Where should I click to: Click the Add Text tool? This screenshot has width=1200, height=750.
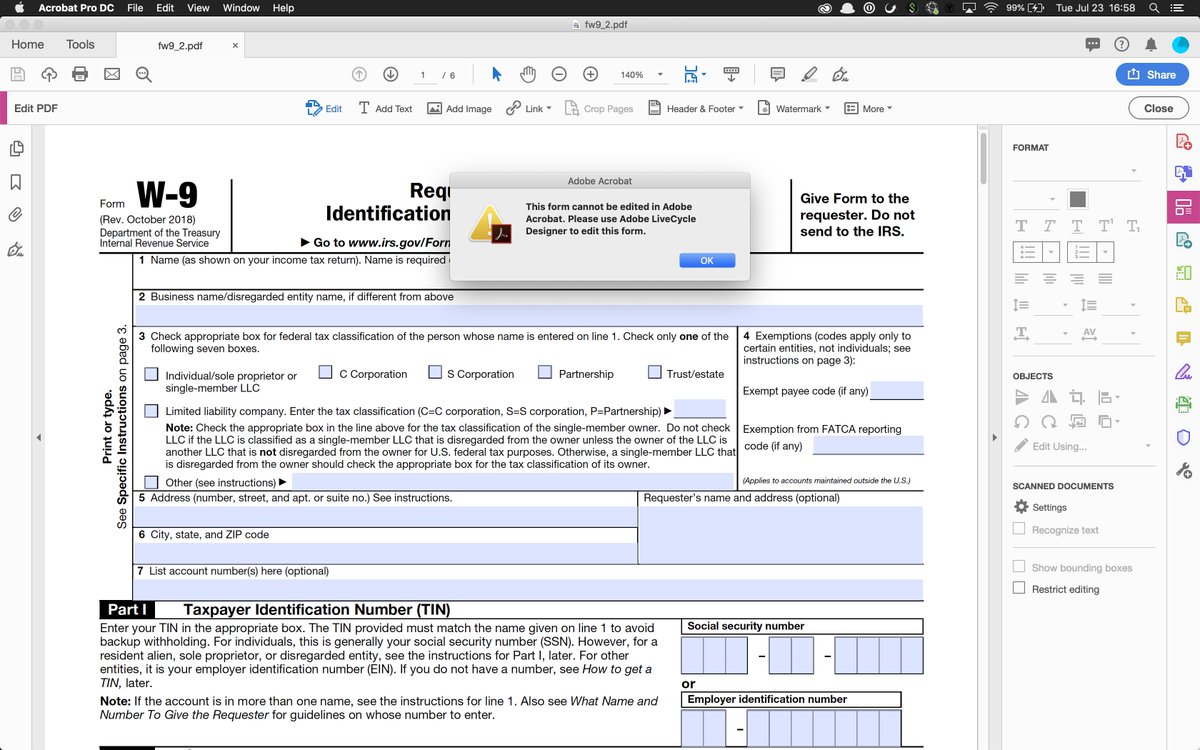[x=385, y=108]
